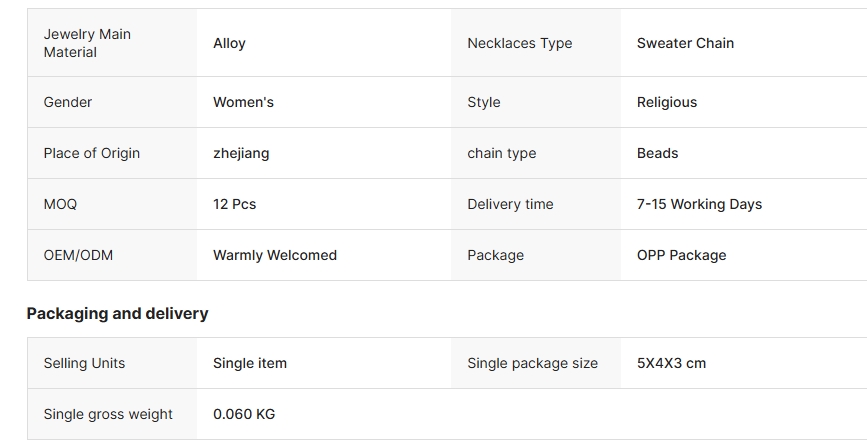867x446 pixels.
Task: Click the Gender attribute label
Action: 67,102
